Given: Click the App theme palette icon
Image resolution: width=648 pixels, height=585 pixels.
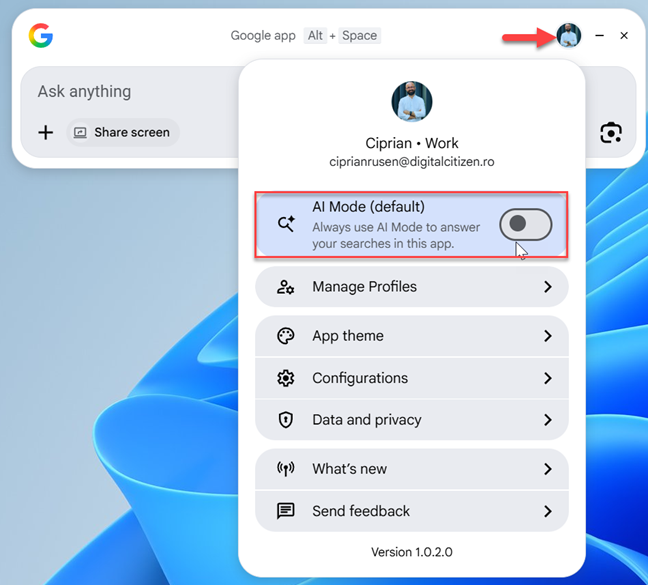Looking at the screenshot, I should [286, 336].
